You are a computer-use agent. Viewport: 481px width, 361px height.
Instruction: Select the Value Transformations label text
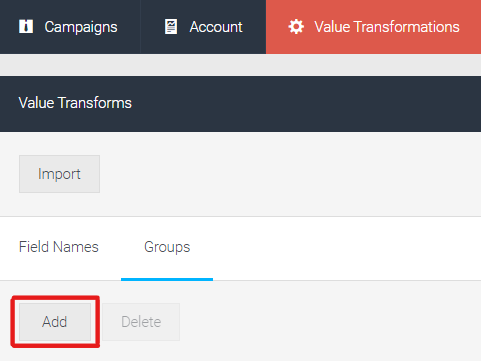pos(387,27)
